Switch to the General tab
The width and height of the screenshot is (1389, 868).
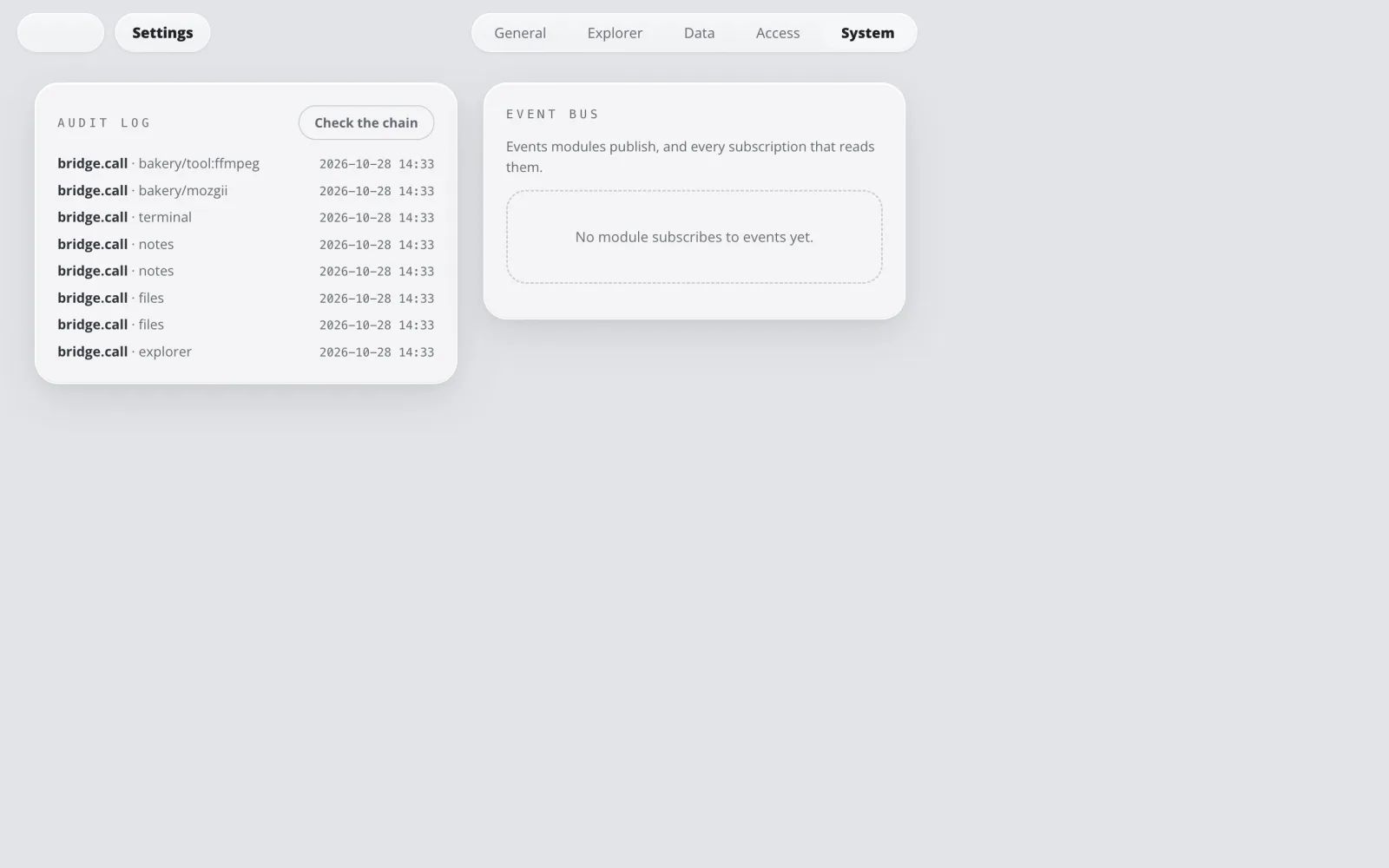tap(520, 33)
